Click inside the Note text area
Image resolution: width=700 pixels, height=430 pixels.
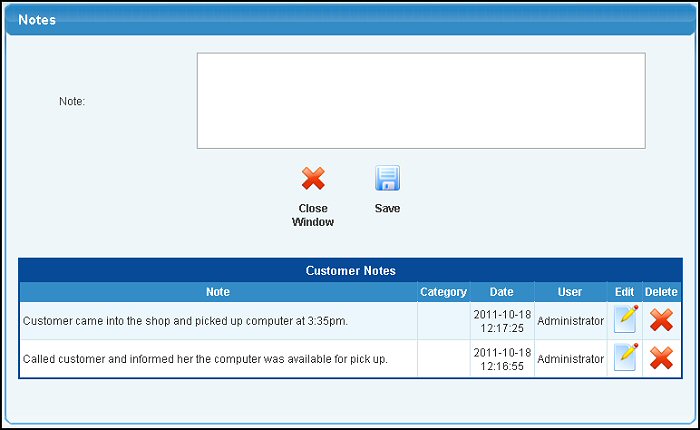point(421,100)
